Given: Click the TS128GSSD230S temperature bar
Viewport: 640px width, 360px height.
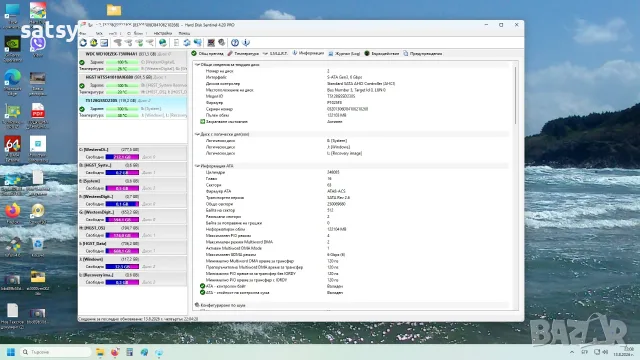Looking at the screenshot, I should pos(122,116).
